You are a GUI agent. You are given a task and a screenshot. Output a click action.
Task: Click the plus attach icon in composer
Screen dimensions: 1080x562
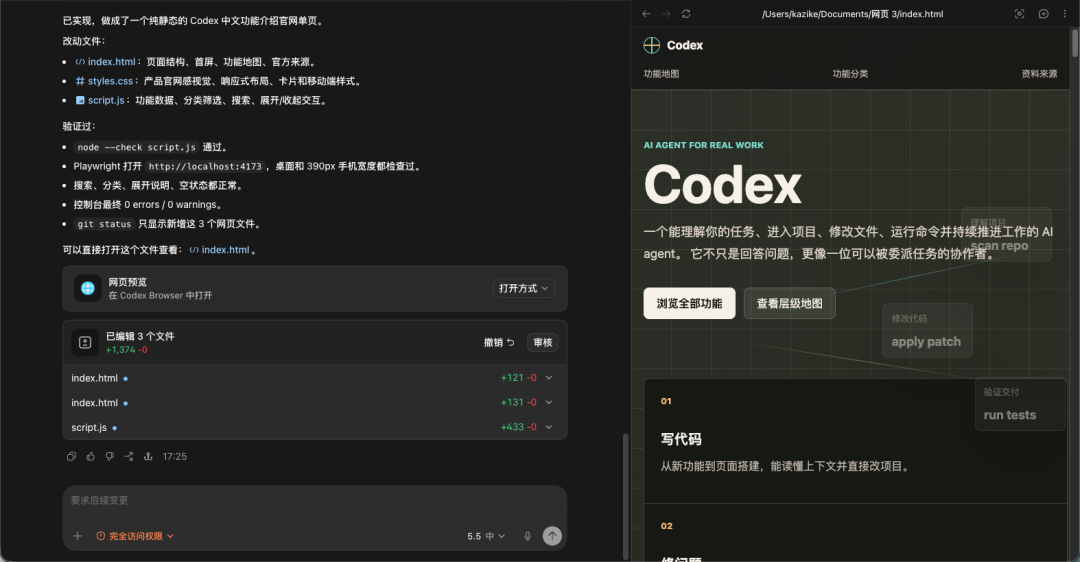[78, 536]
